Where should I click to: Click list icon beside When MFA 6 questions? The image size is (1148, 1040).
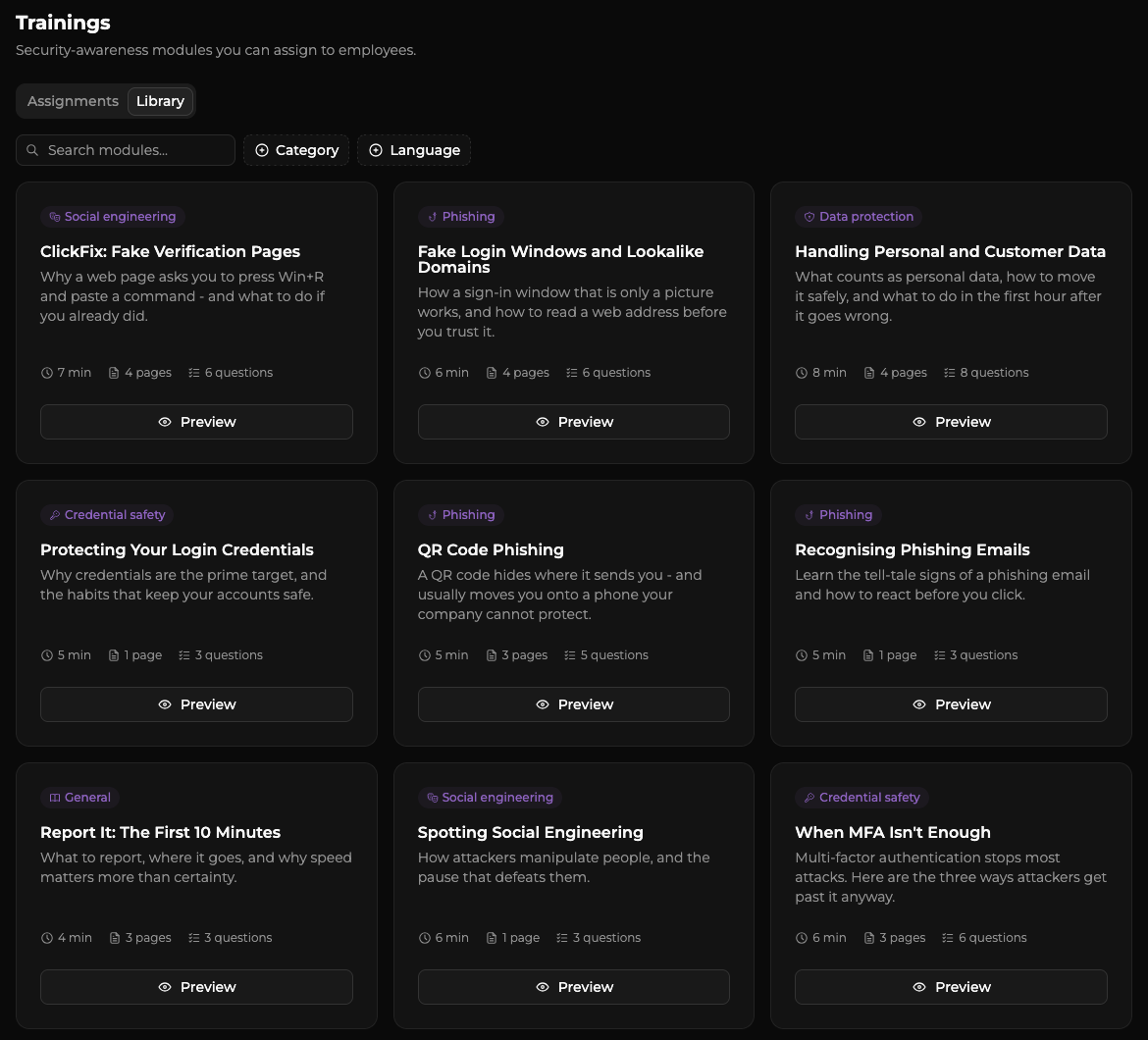point(948,938)
